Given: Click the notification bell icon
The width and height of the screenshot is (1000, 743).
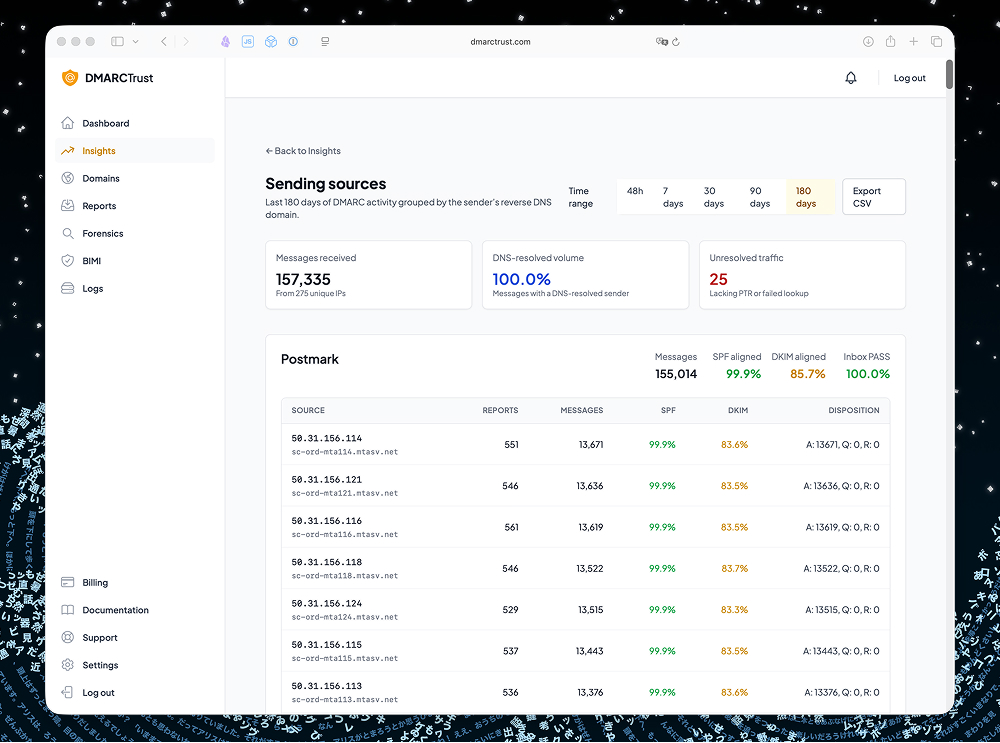Looking at the screenshot, I should [850, 77].
